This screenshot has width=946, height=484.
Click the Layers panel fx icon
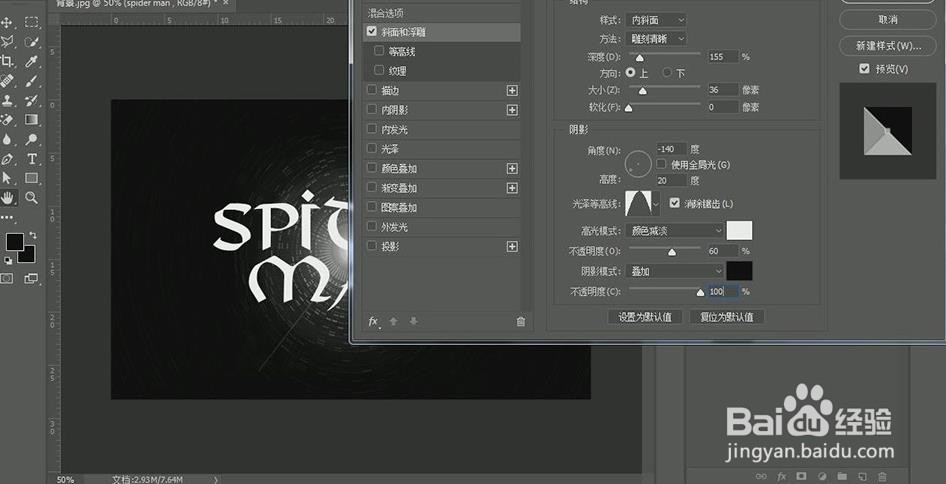point(781,476)
